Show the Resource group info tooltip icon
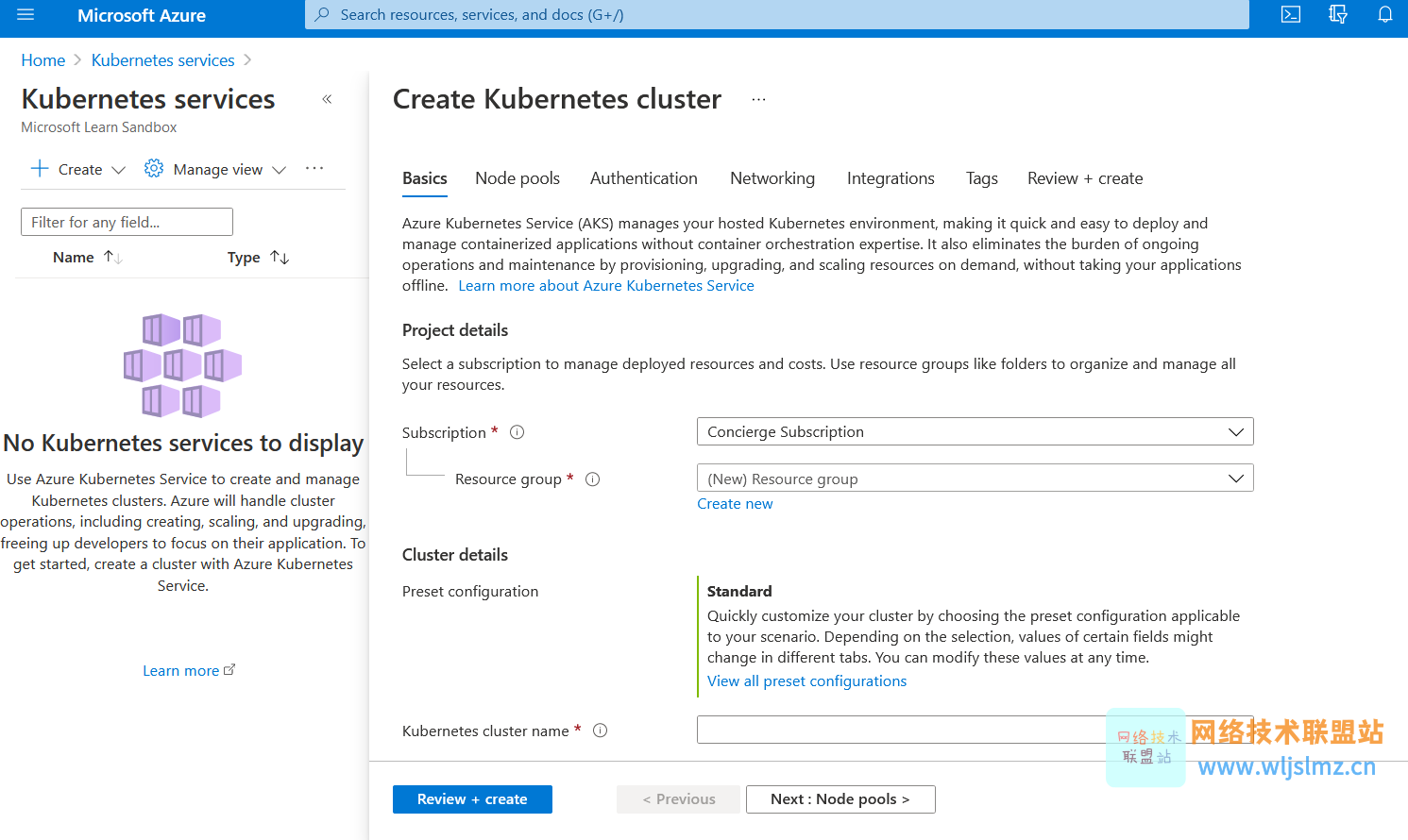The height and width of the screenshot is (840, 1408). coord(593,479)
